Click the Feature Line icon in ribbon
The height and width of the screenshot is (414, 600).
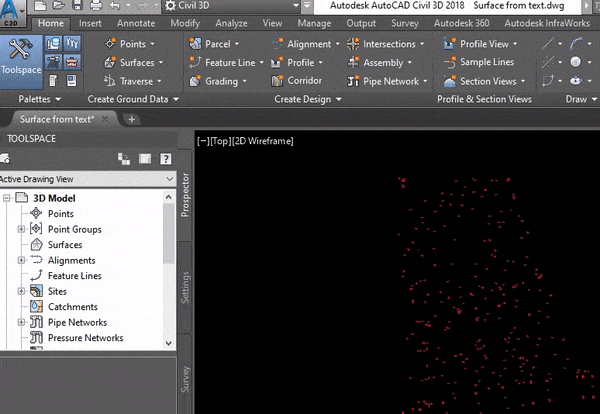[195, 62]
